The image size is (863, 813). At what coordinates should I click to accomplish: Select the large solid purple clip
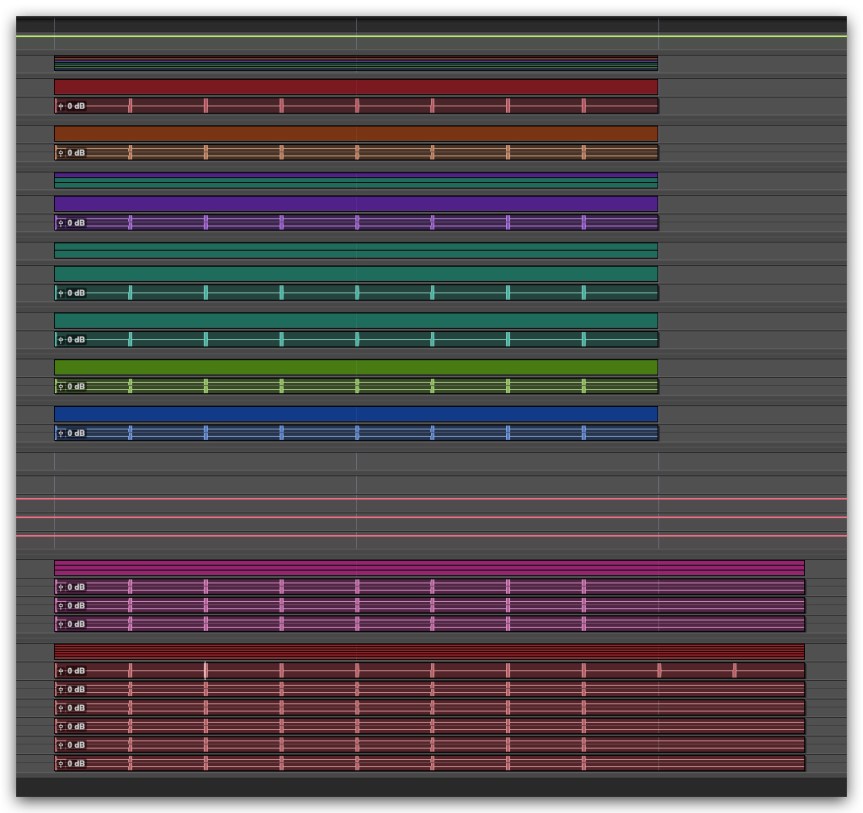click(355, 204)
